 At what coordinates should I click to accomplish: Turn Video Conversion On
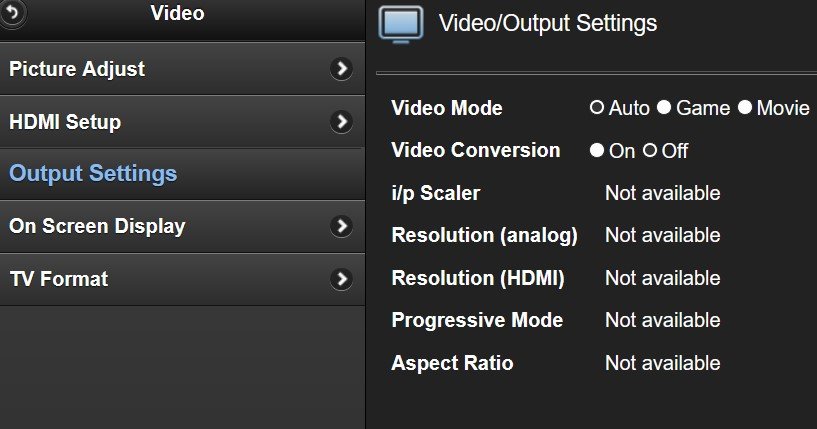click(597, 151)
